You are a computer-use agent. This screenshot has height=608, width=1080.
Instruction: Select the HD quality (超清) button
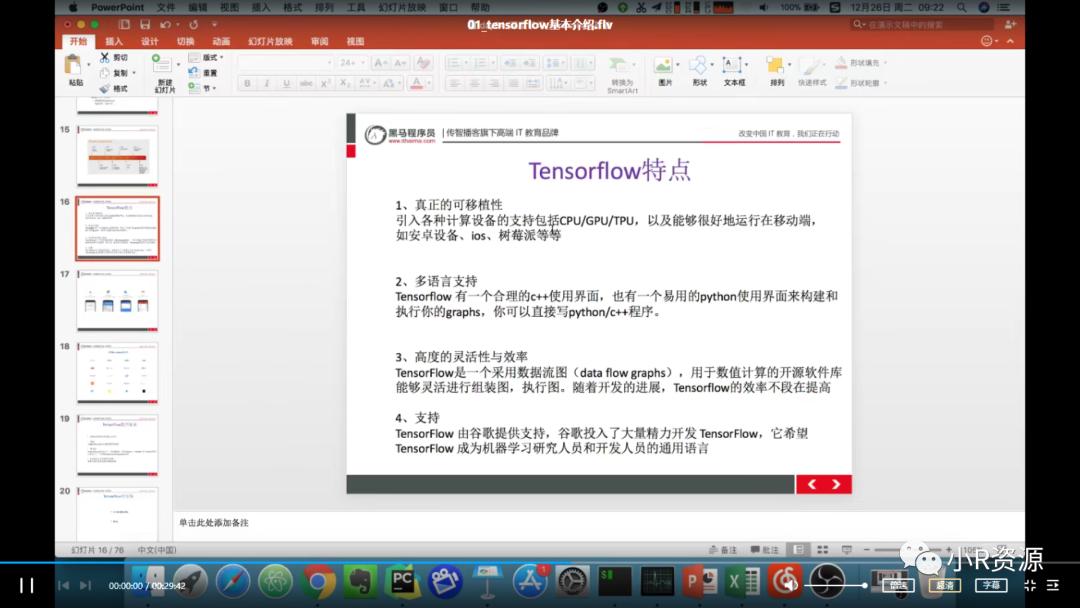coord(945,585)
